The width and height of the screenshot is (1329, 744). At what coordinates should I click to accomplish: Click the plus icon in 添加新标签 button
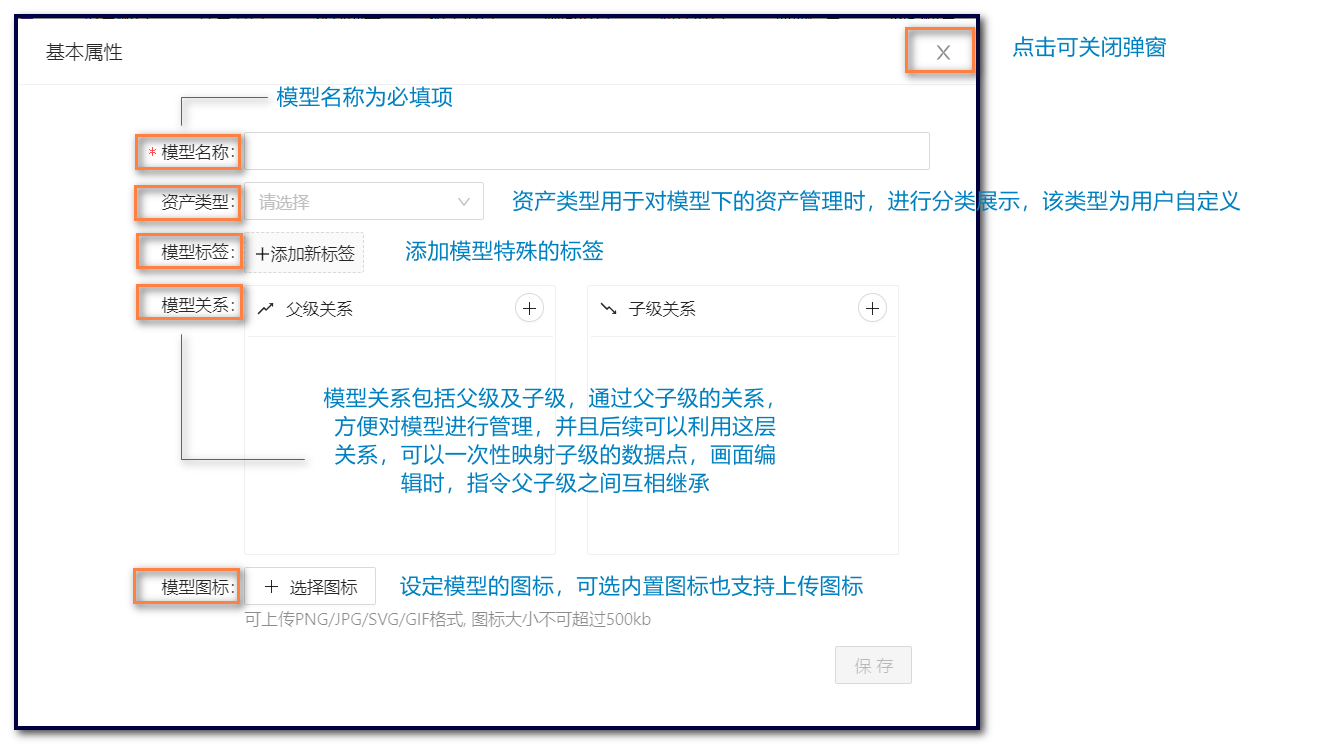[264, 253]
